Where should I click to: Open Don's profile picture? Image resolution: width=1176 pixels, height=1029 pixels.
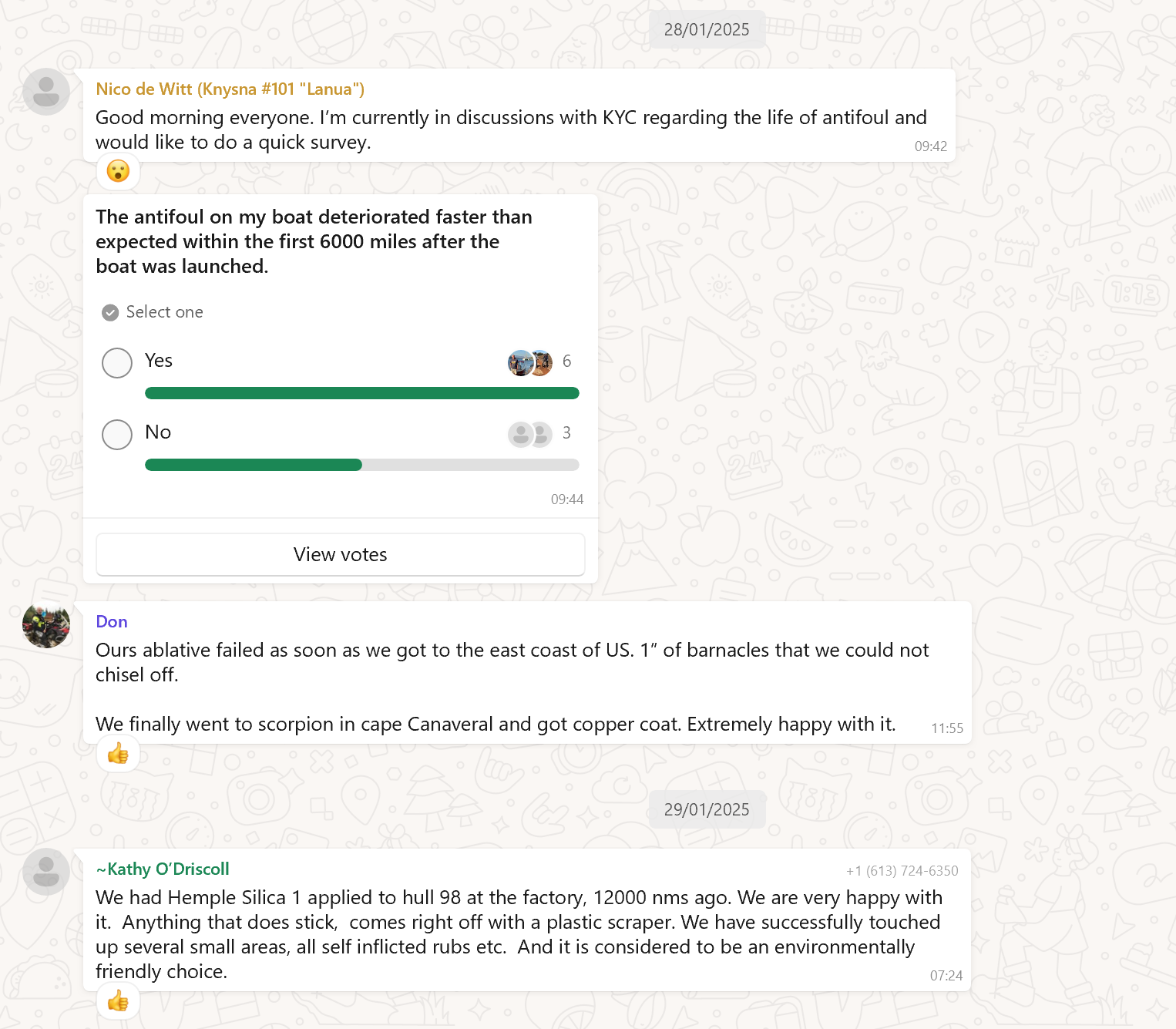pyautogui.click(x=46, y=624)
